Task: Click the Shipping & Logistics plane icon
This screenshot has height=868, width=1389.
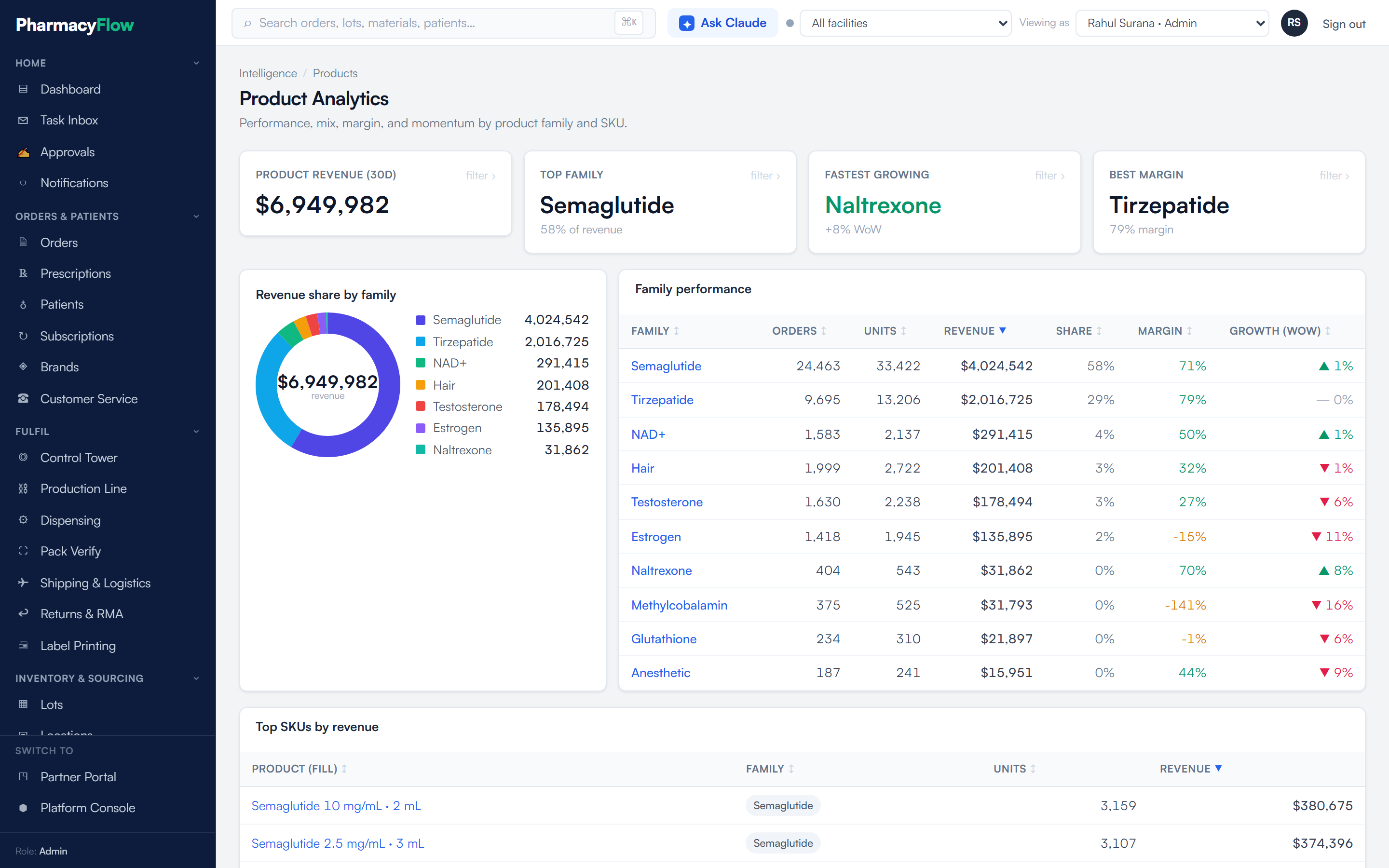Action: (x=23, y=583)
